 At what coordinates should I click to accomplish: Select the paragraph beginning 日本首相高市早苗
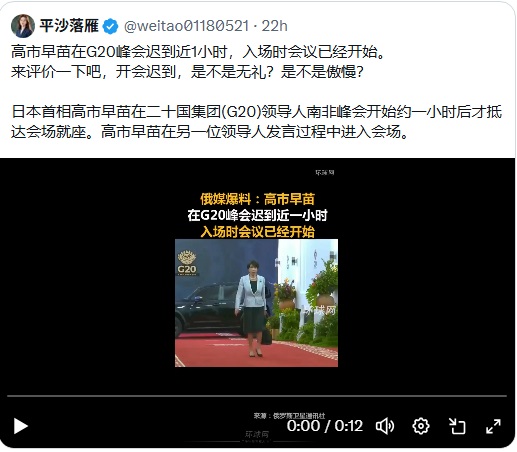(256, 122)
